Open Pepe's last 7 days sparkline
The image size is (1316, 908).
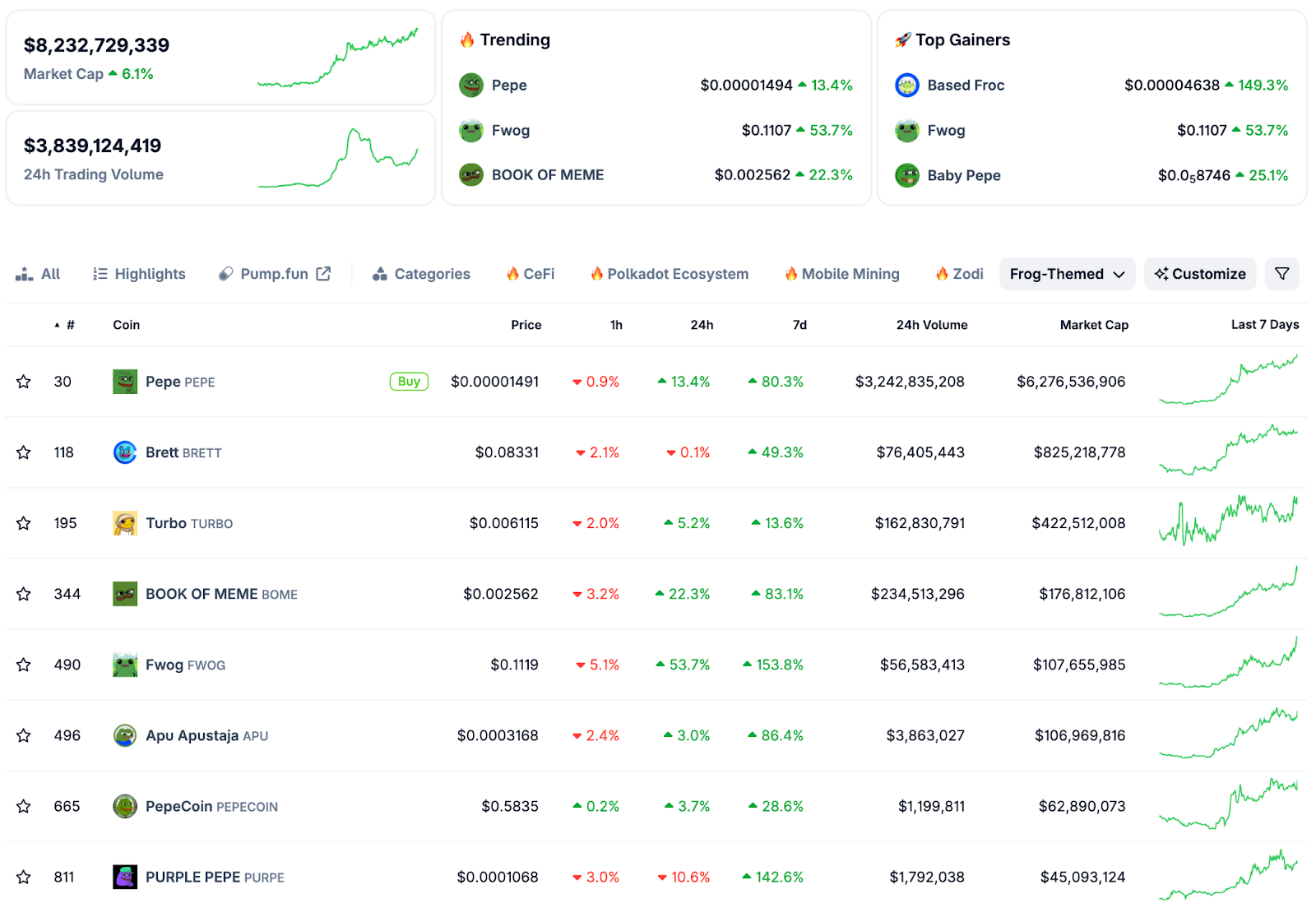(x=1228, y=380)
